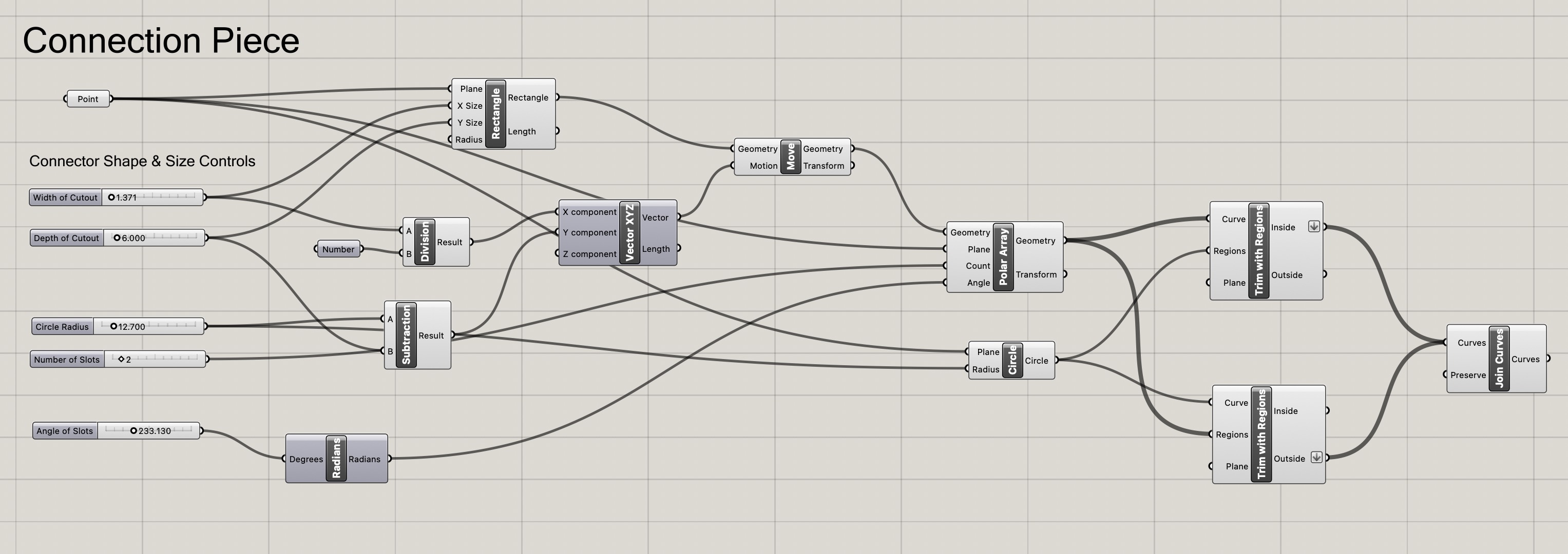Select the Vector XYZ component name bar
This screenshot has height=554, width=1568.
click(630, 233)
